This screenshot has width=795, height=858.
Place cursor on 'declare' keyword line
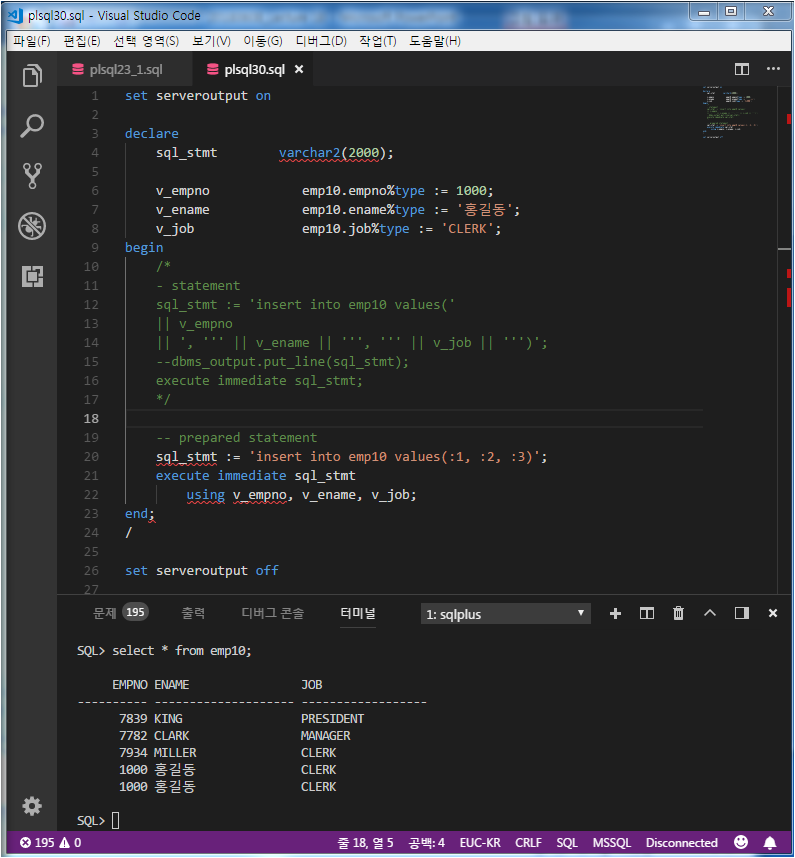tap(152, 134)
